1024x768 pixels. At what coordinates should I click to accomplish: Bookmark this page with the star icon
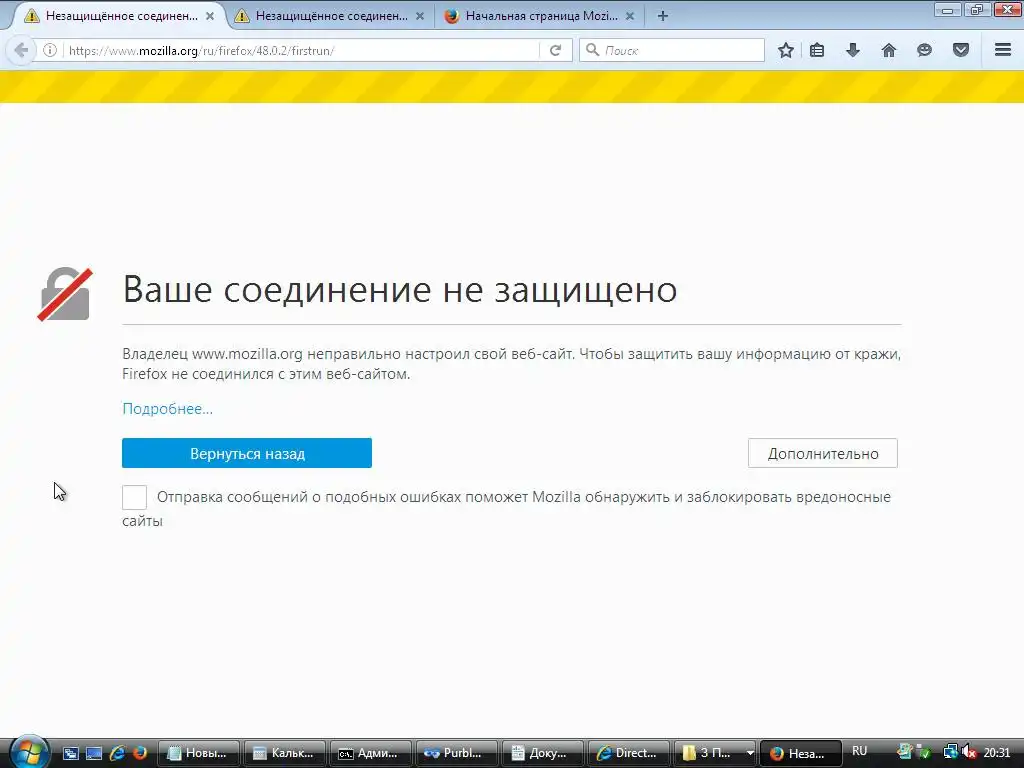pos(786,50)
